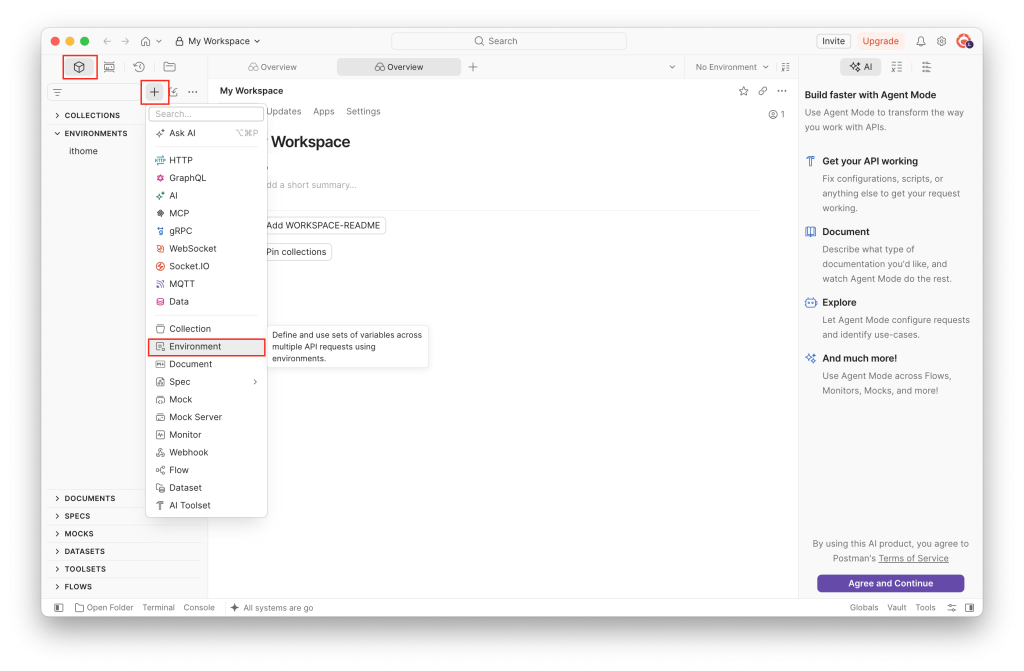Click Agree and Continue button
The height and width of the screenshot is (671, 1024).
[x=890, y=583]
